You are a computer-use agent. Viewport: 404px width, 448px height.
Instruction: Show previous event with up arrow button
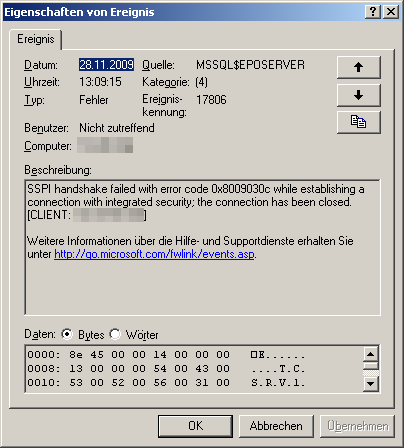(x=359, y=67)
